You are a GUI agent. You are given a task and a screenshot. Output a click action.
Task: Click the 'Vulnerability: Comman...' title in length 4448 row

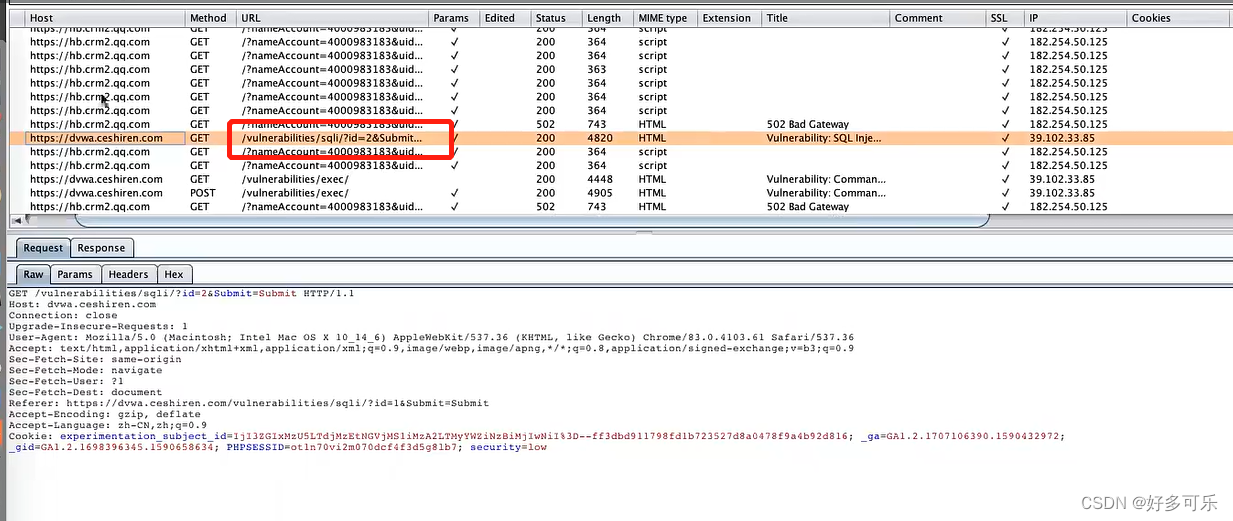pos(826,179)
